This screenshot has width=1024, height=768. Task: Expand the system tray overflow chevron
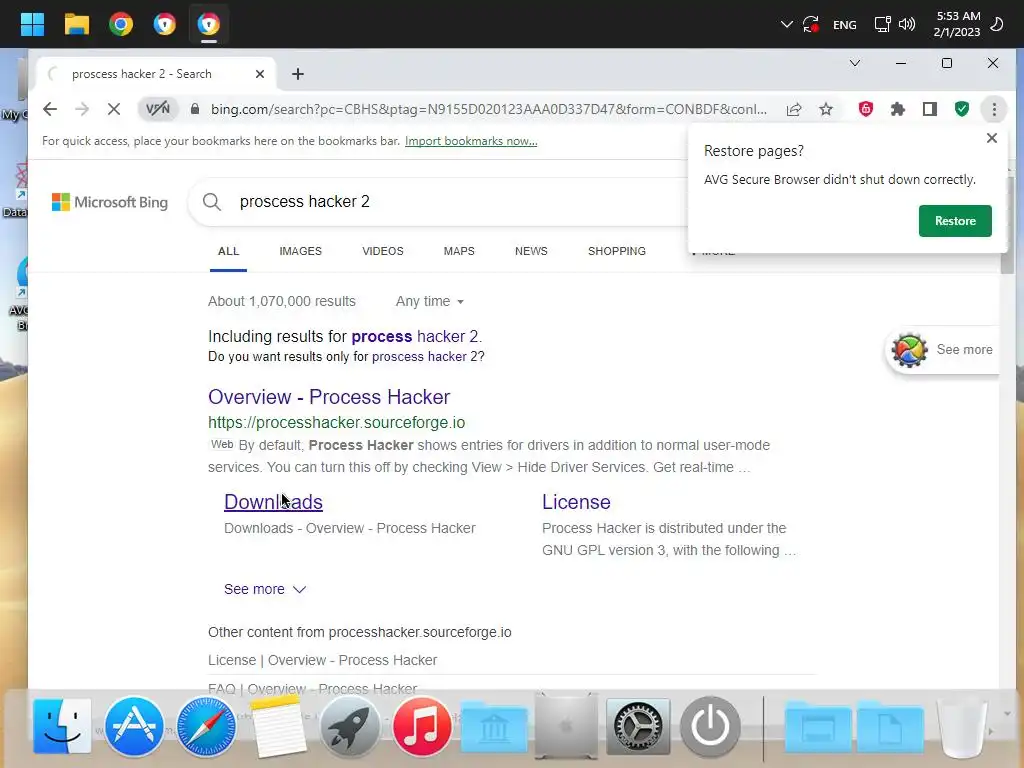tap(786, 25)
